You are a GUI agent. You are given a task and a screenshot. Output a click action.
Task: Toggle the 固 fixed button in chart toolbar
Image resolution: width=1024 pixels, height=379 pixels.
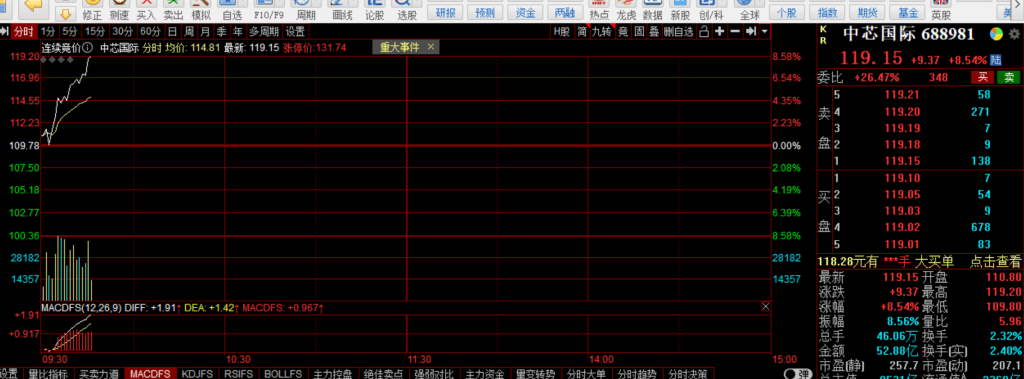click(639, 31)
